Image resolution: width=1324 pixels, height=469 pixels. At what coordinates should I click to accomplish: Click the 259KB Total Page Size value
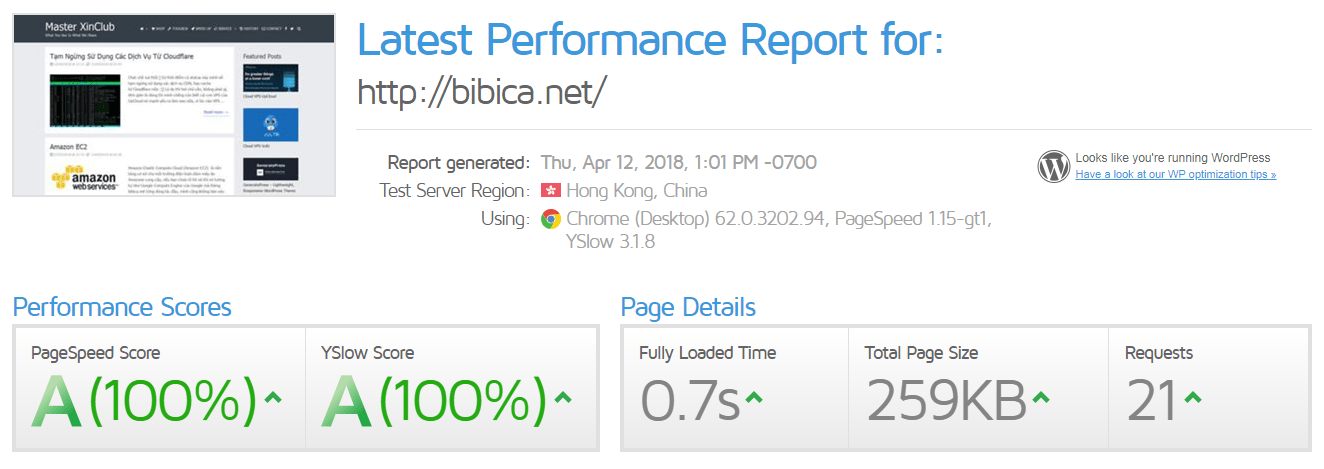pyautogui.click(x=946, y=401)
